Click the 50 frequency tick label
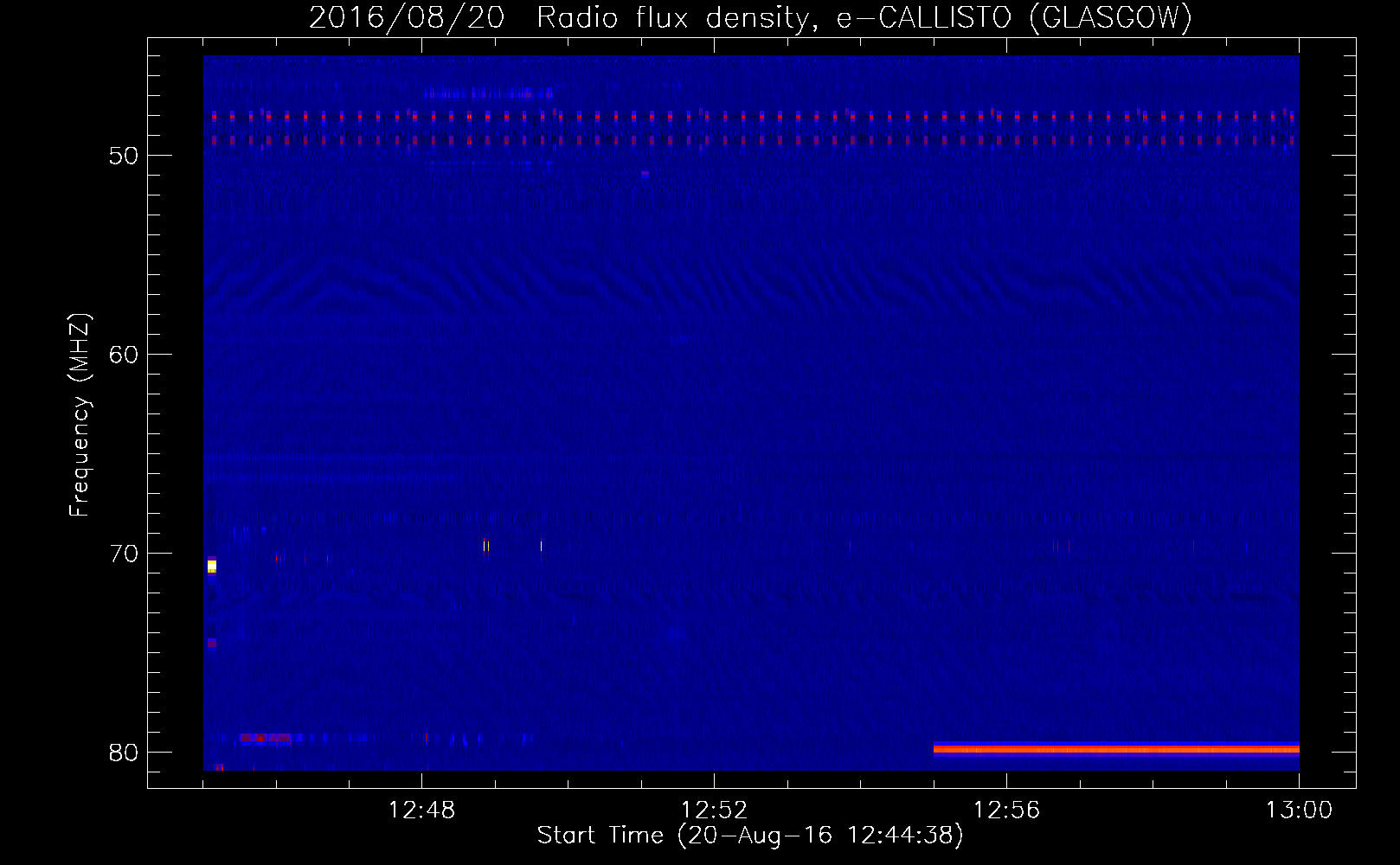The width and height of the screenshot is (1400, 865). tap(125, 156)
